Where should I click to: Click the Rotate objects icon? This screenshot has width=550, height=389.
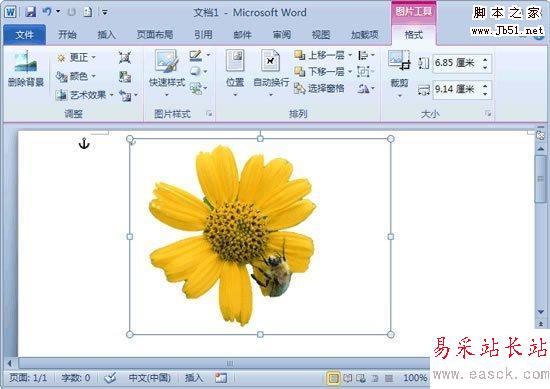click(x=363, y=89)
